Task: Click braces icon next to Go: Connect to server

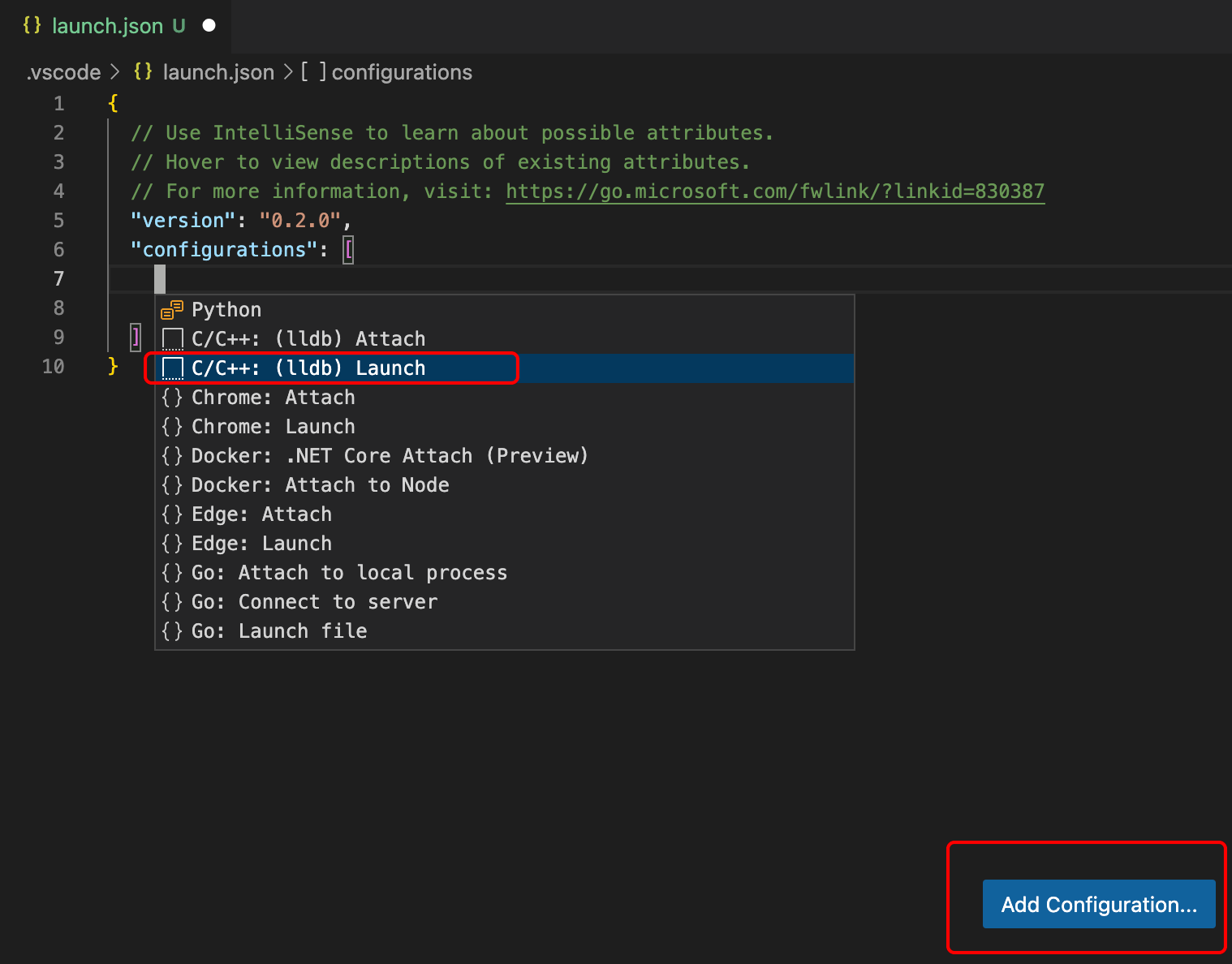Action: 172,602
